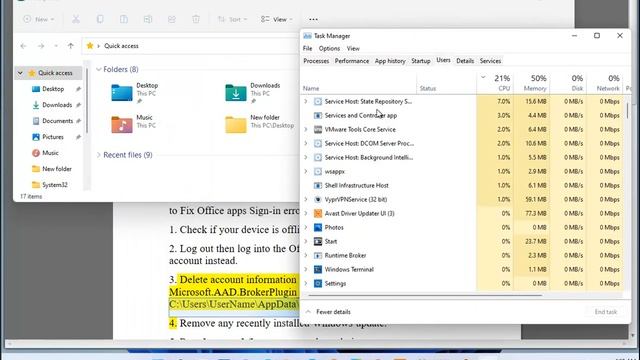Screen dimensions: 640x360
Task: Switch to the App history tab
Action: pyautogui.click(x=390, y=61)
